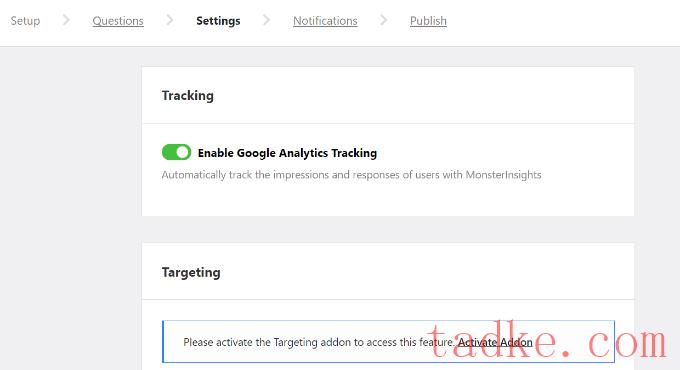Click the MonsterInsights tracking description text
Viewport: 680px width, 370px height.
351,175
